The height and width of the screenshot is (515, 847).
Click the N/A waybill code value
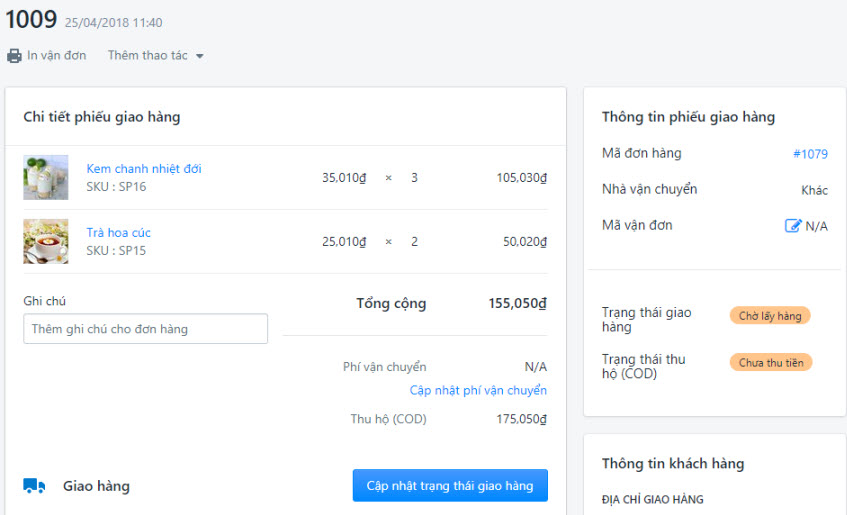pyautogui.click(x=816, y=226)
